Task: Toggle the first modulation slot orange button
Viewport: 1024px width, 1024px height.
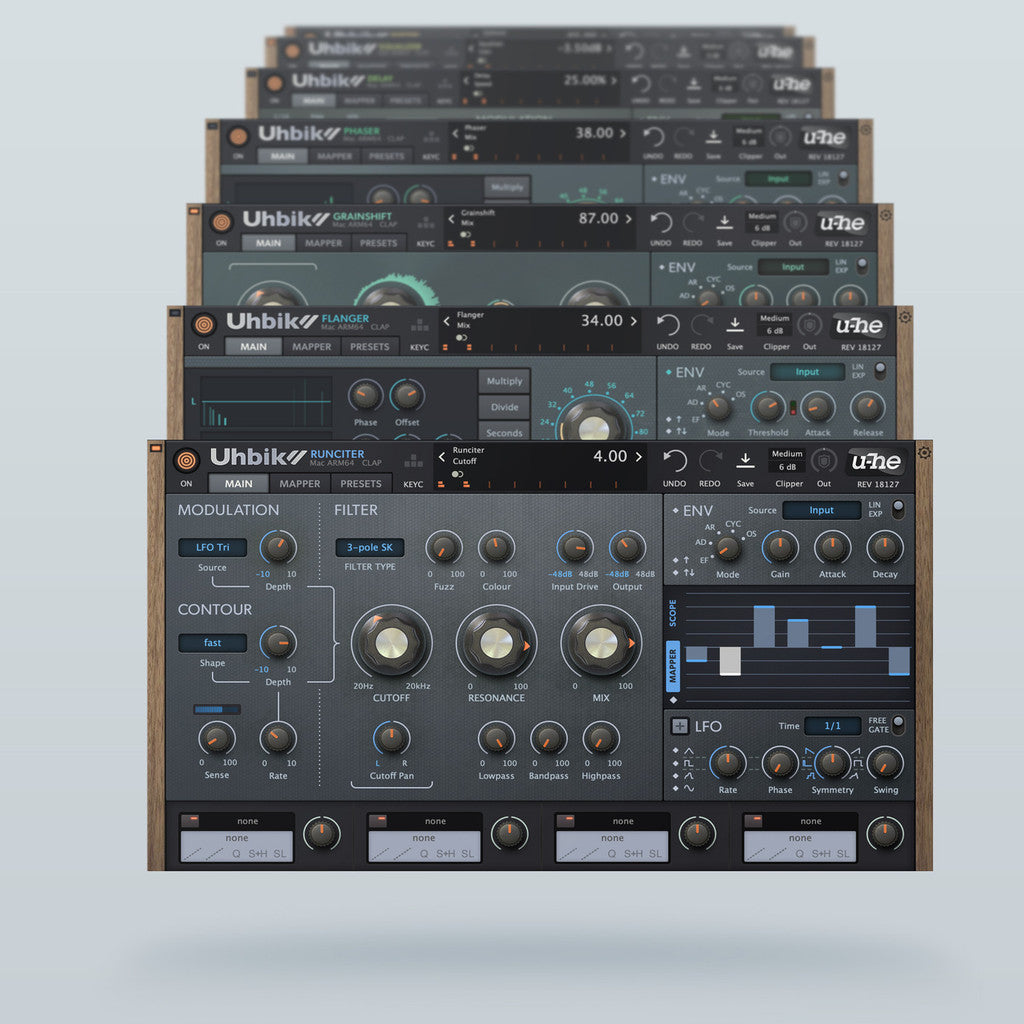Action: tap(190, 820)
